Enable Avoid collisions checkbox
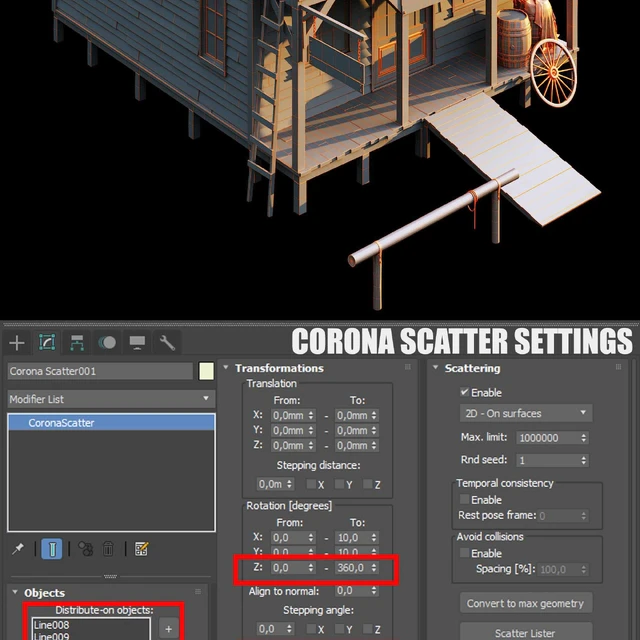The height and width of the screenshot is (640, 640). coord(464,553)
